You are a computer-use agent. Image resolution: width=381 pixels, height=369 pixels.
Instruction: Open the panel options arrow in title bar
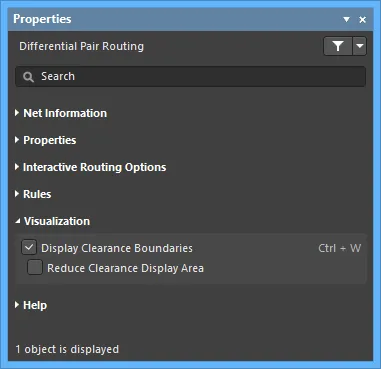point(347,20)
